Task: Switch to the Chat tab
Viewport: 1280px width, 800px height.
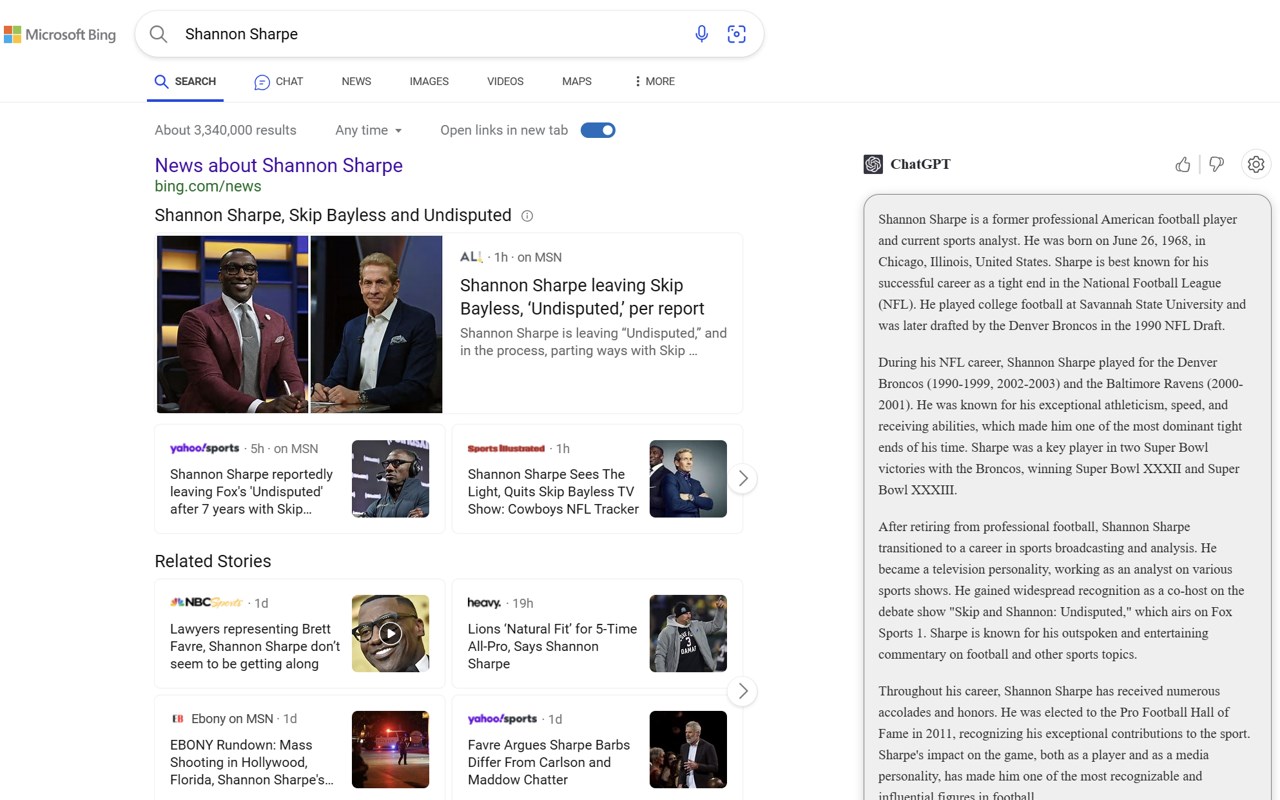Action: (x=278, y=81)
